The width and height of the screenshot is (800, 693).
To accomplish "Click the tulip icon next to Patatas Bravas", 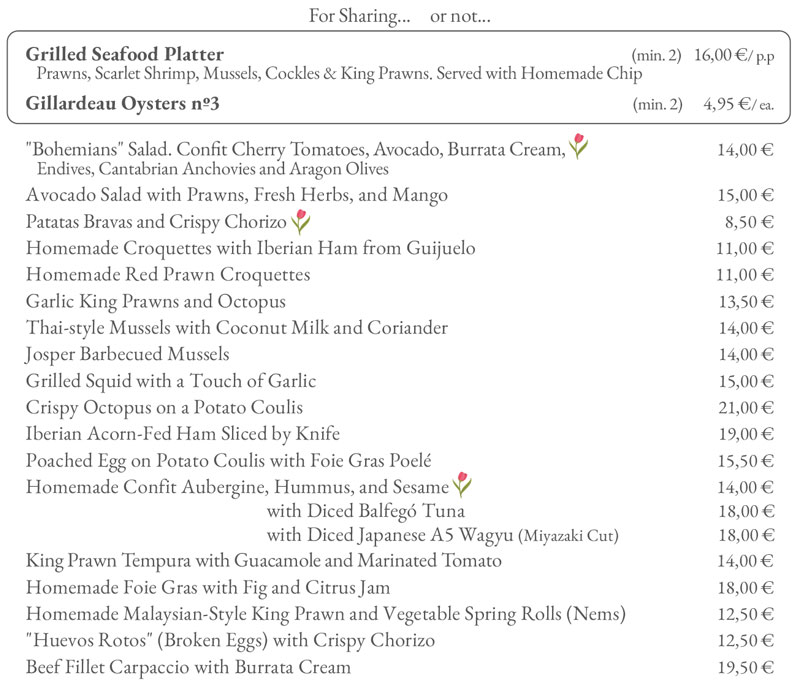I will pos(301,222).
